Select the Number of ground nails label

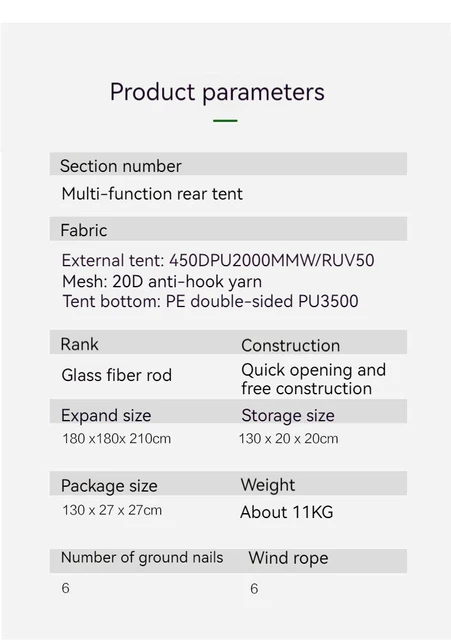[x=142, y=558]
